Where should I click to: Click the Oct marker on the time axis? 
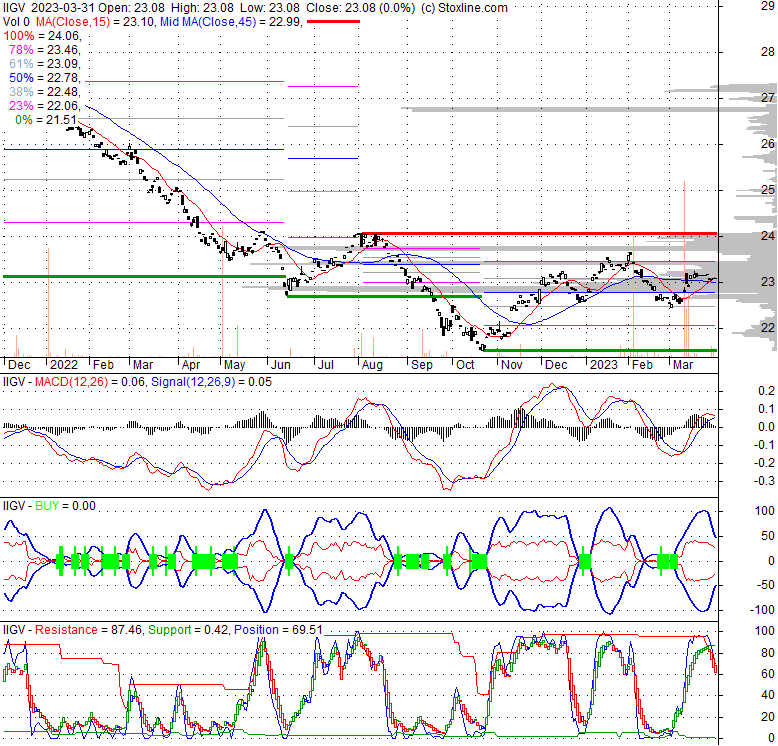[x=465, y=365]
